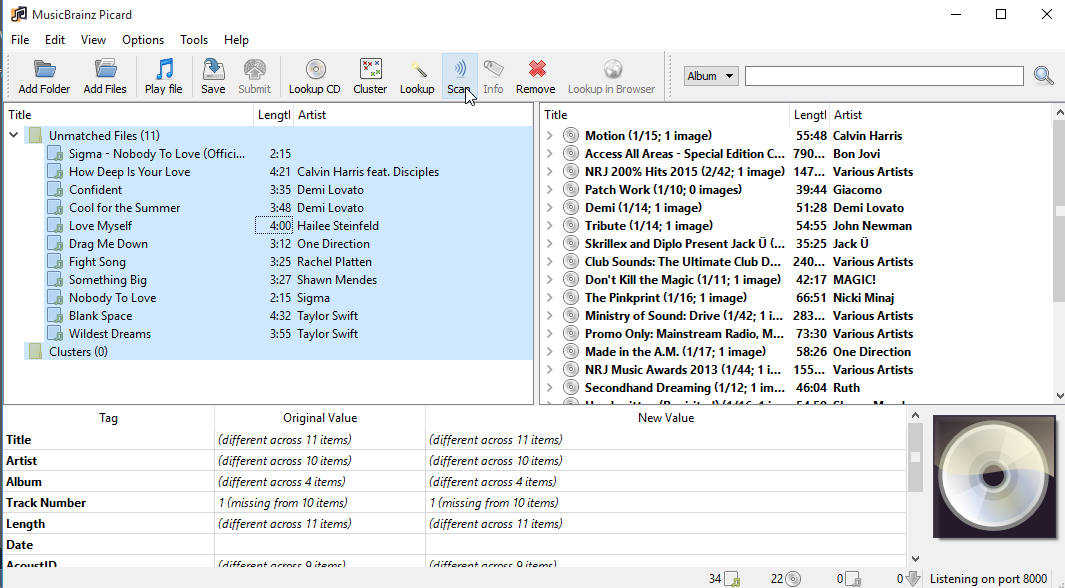Click the Love Myself length cell 4:00

(274, 225)
